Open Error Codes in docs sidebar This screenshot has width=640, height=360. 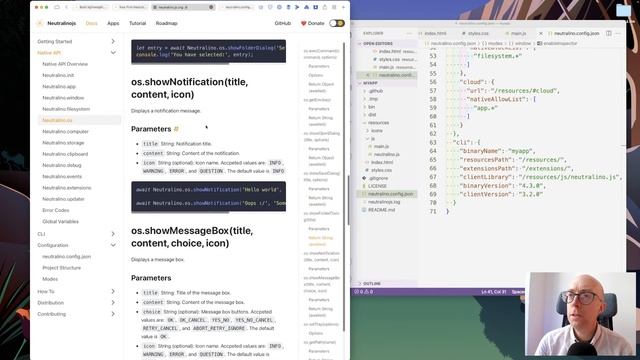click(x=56, y=210)
